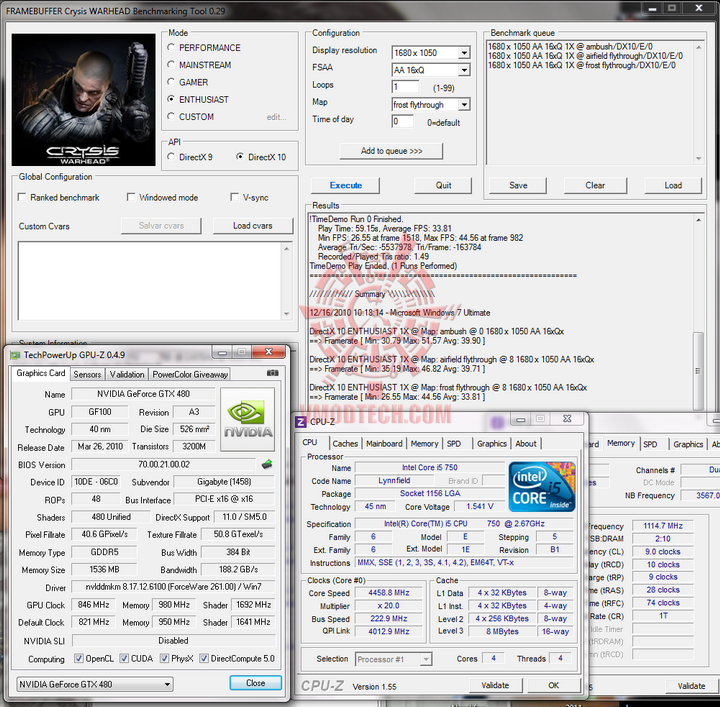Image resolution: width=720 pixels, height=707 pixels.
Task: Open Graphics tab in background CPU-Z window
Action: coord(688,444)
